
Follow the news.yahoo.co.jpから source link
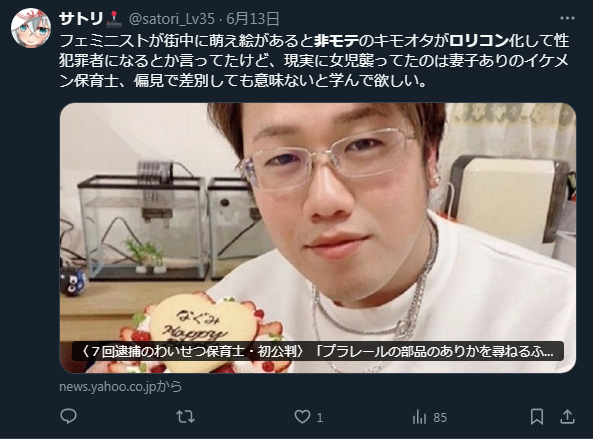[x=121, y=386]
